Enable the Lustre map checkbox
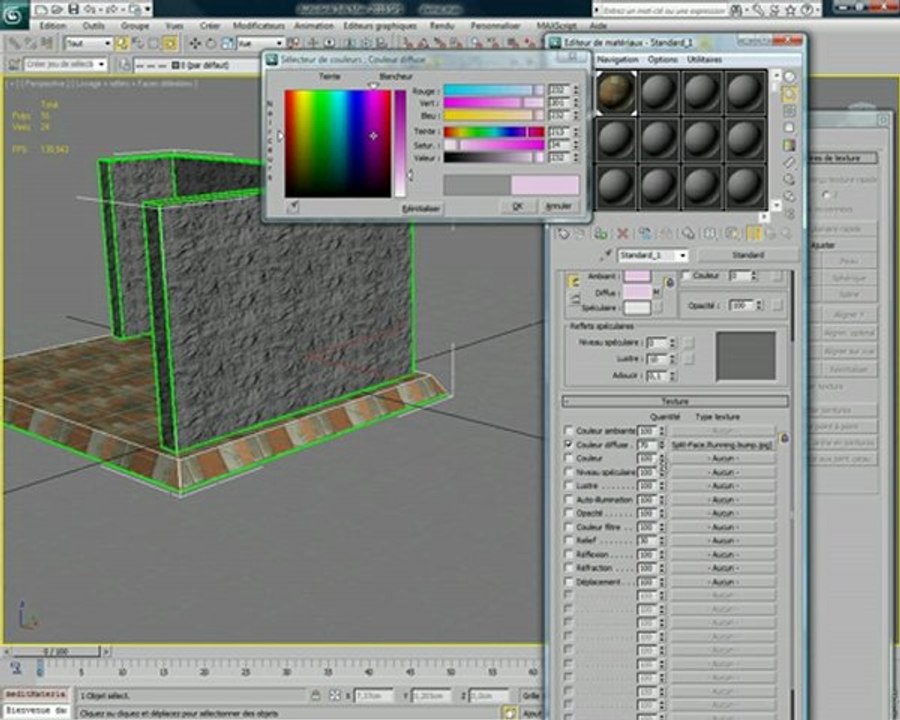 (568, 486)
